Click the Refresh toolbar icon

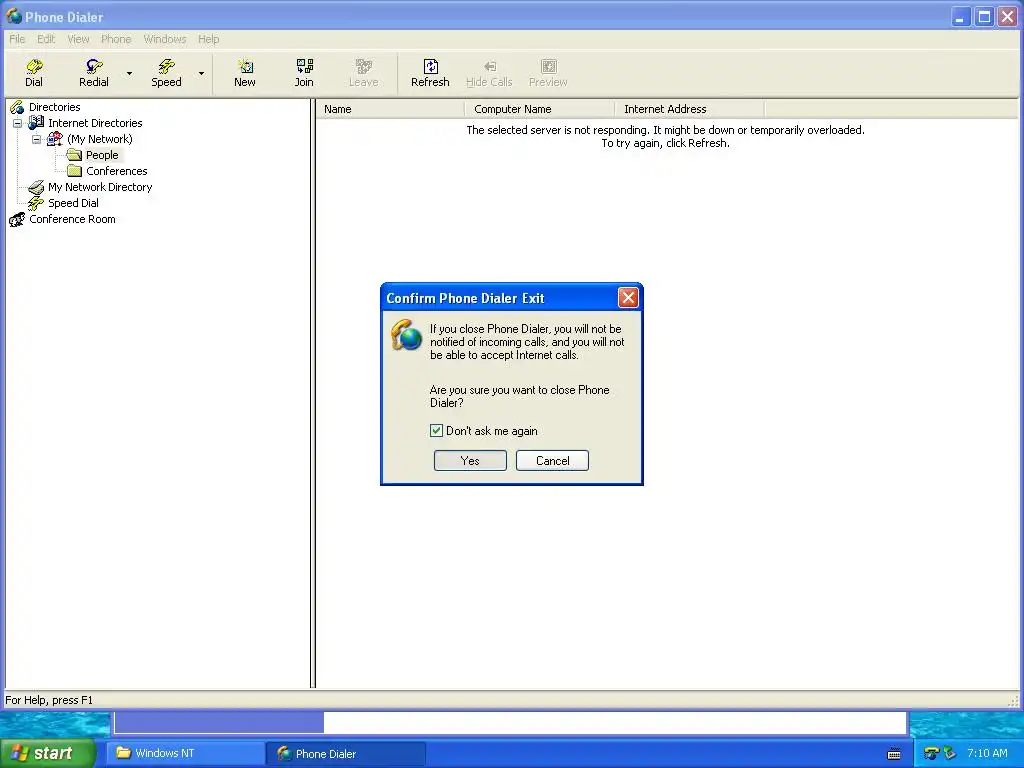[430, 73]
